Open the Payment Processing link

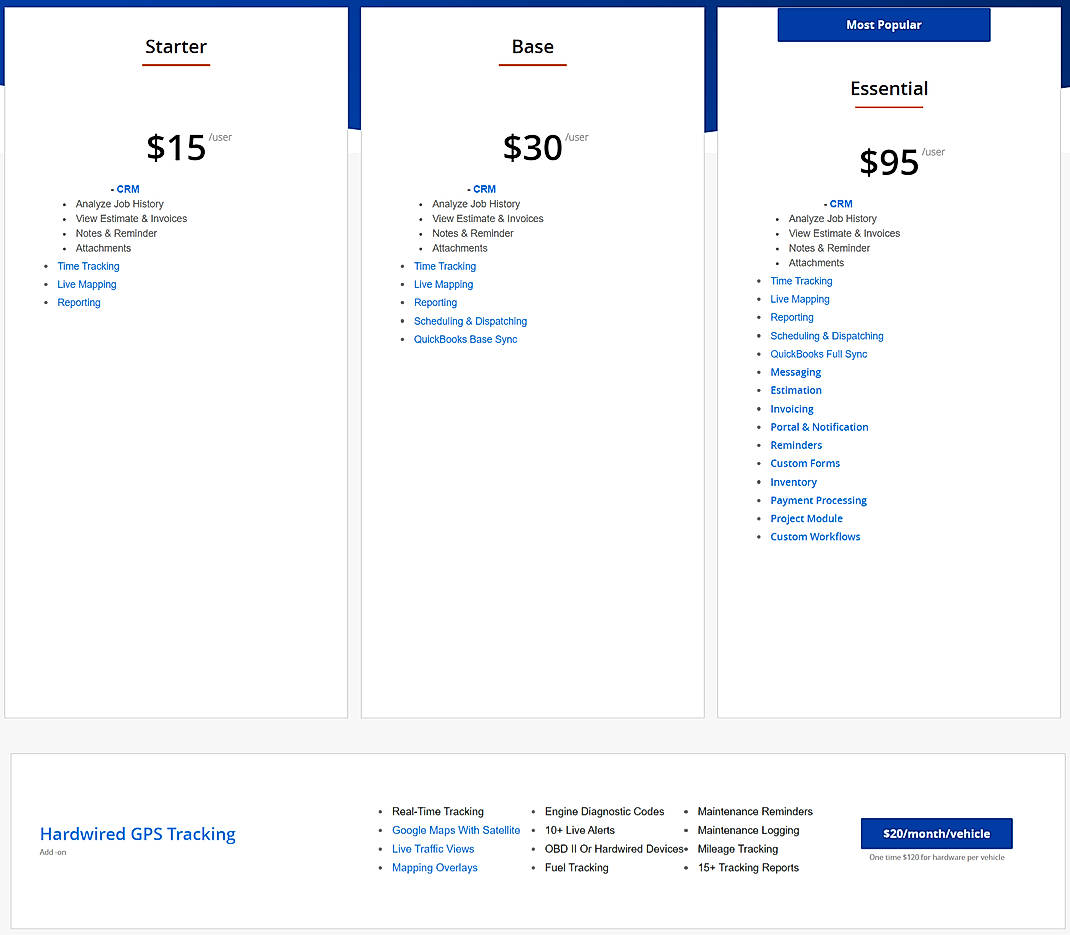click(818, 500)
